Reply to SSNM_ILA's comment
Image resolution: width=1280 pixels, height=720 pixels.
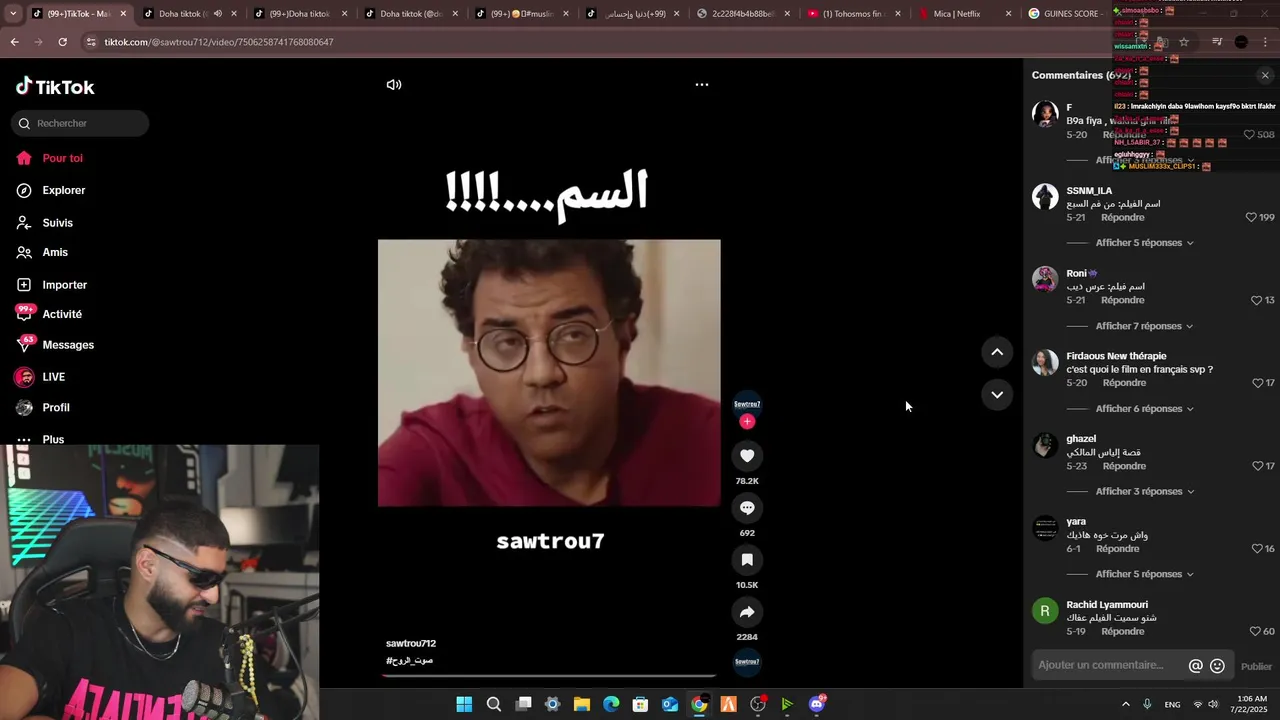pyautogui.click(x=1123, y=217)
